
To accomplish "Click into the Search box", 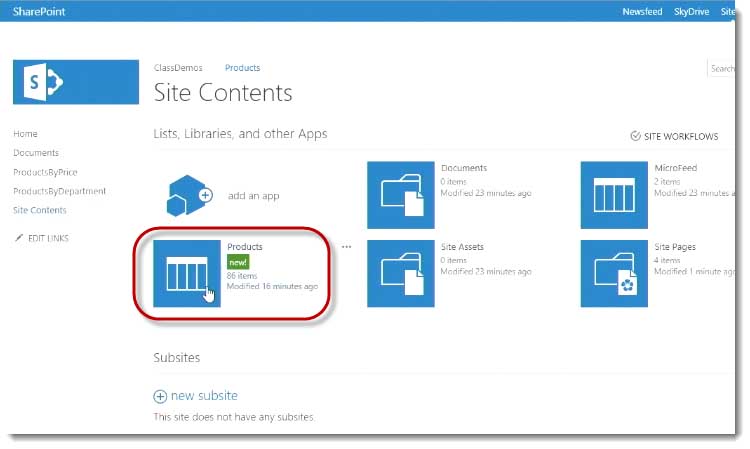I will [721, 68].
